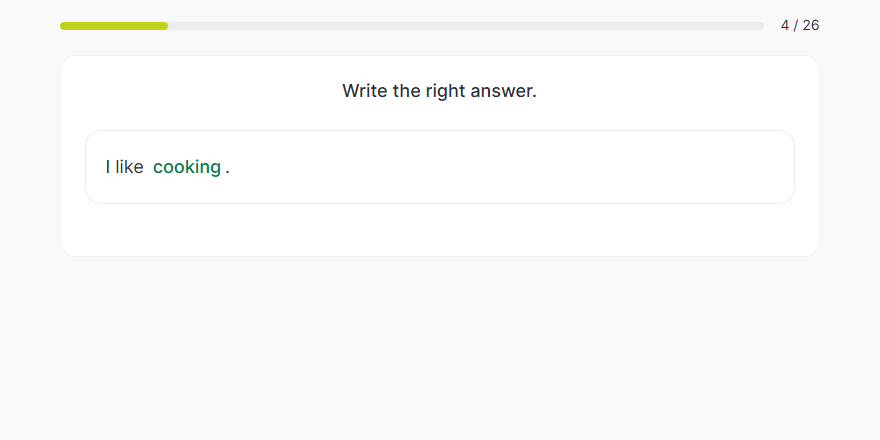Click the words "I like" in the sentence
The width and height of the screenshot is (880, 440).
coord(125,167)
